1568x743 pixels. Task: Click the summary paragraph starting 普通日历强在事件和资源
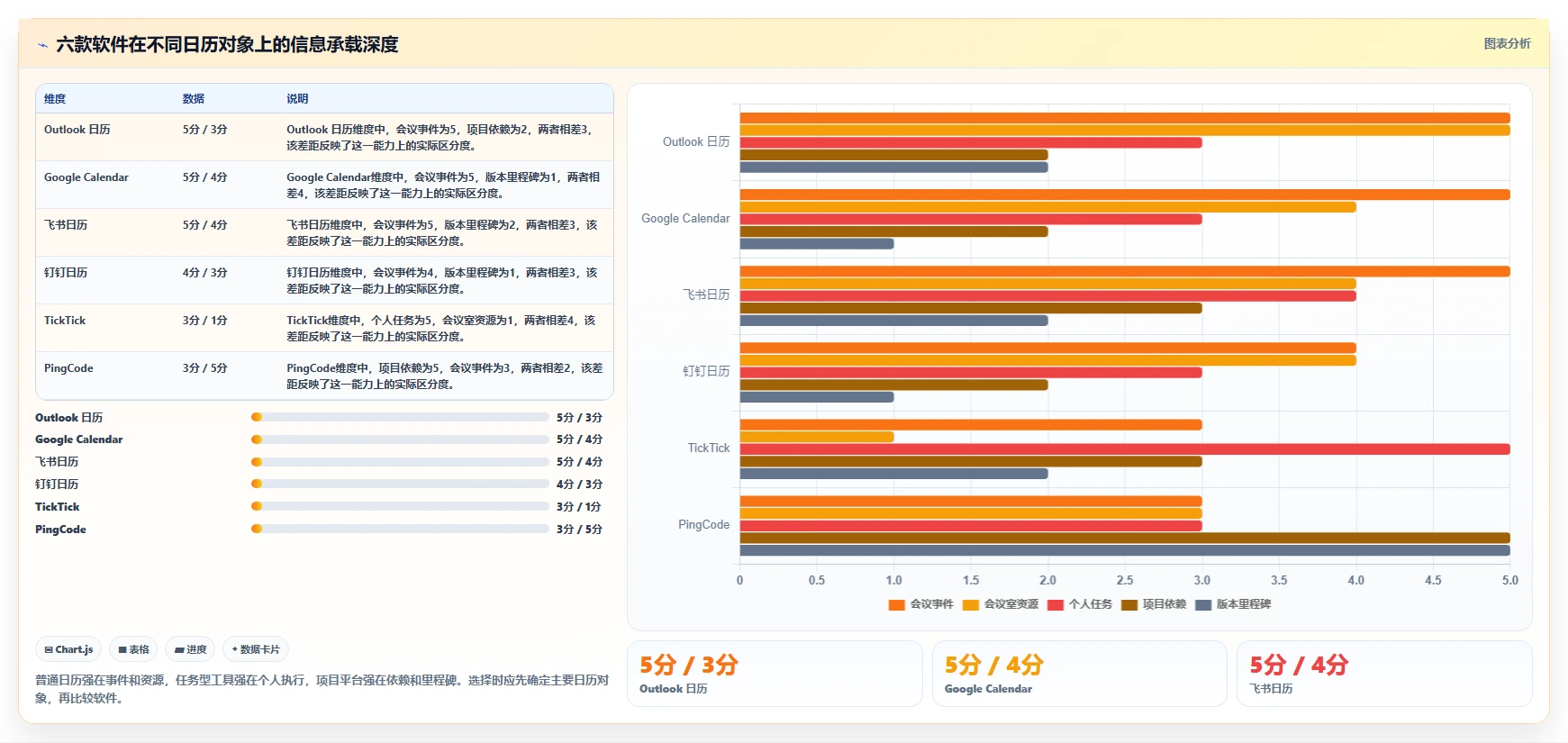(x=322, y=689)
